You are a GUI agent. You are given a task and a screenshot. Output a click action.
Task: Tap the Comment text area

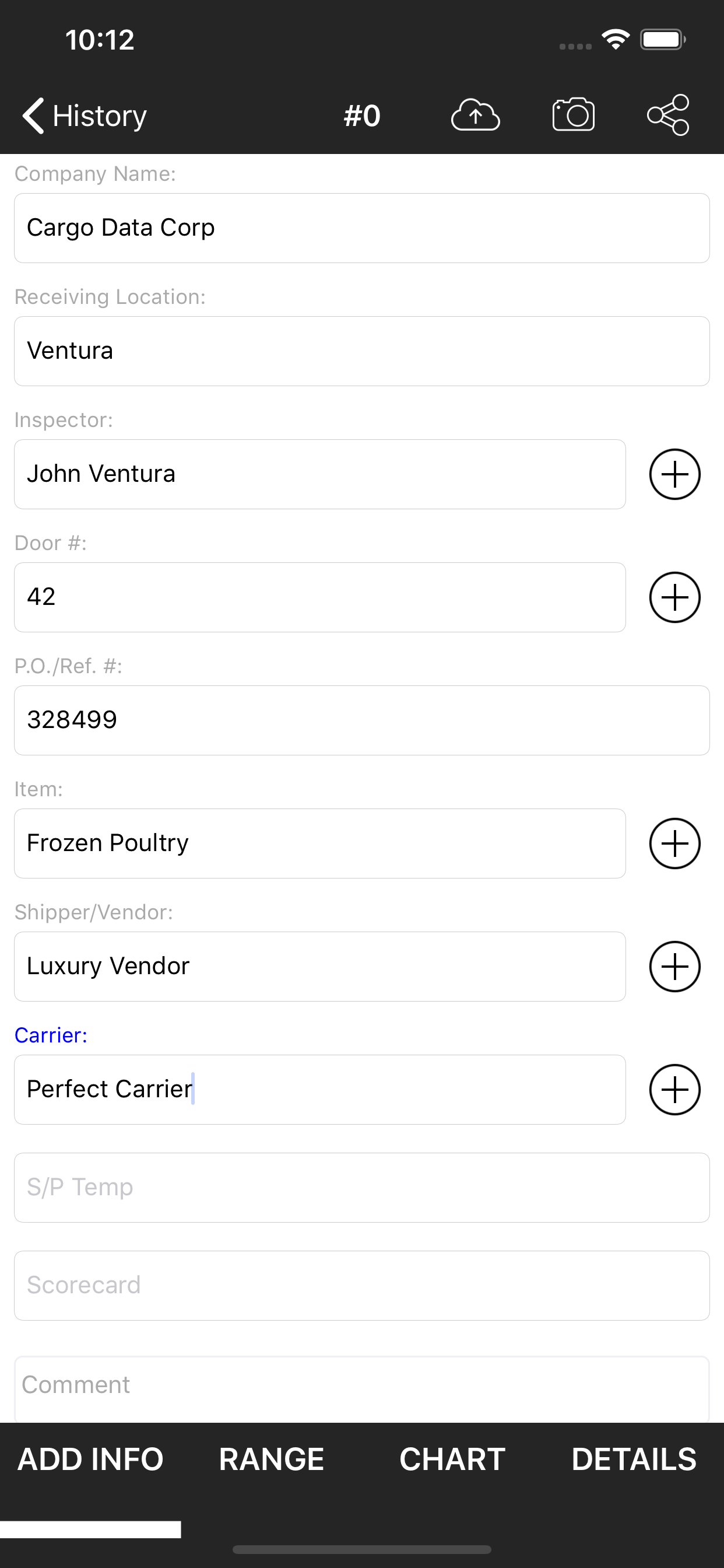click(x=362, y=1389)
